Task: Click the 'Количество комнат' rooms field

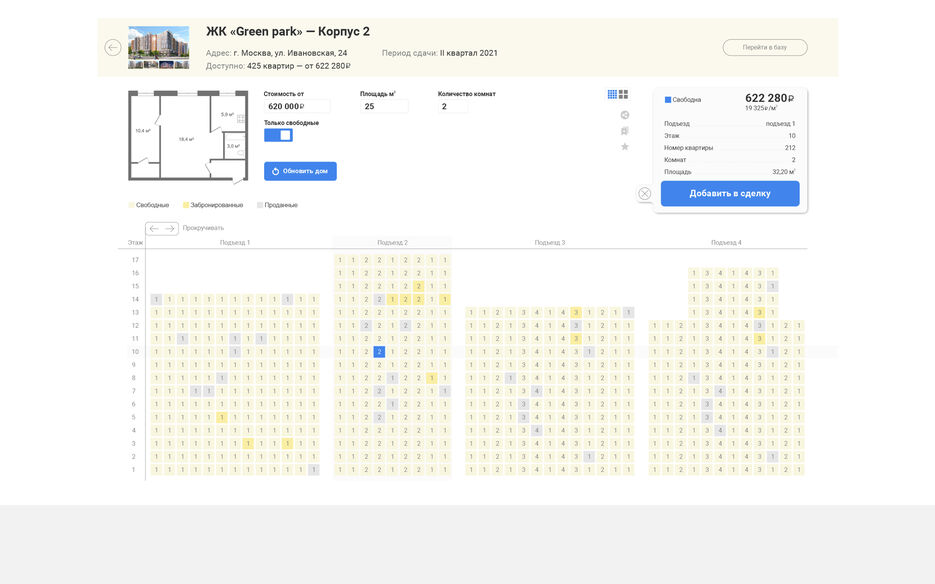Action: click(x=453, y=106)
